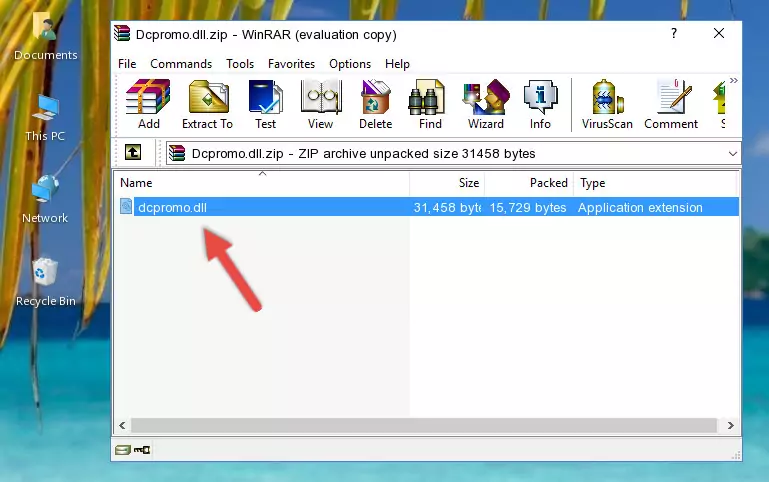
Task: Select the This PC desktop icon
Action: pos(45,118)
